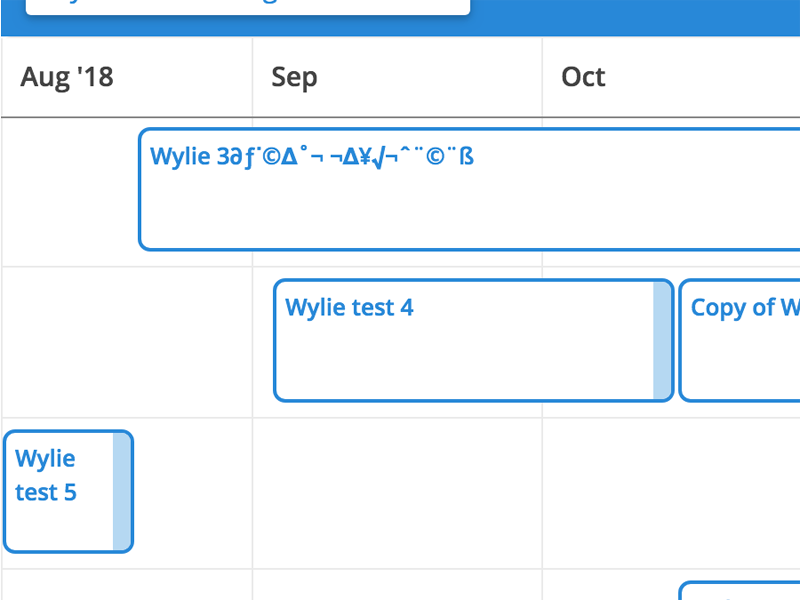Grab the resize handle of Wylie test 4
The height and width of the screenshot is (600, 800).
click(x=662, y=340)
